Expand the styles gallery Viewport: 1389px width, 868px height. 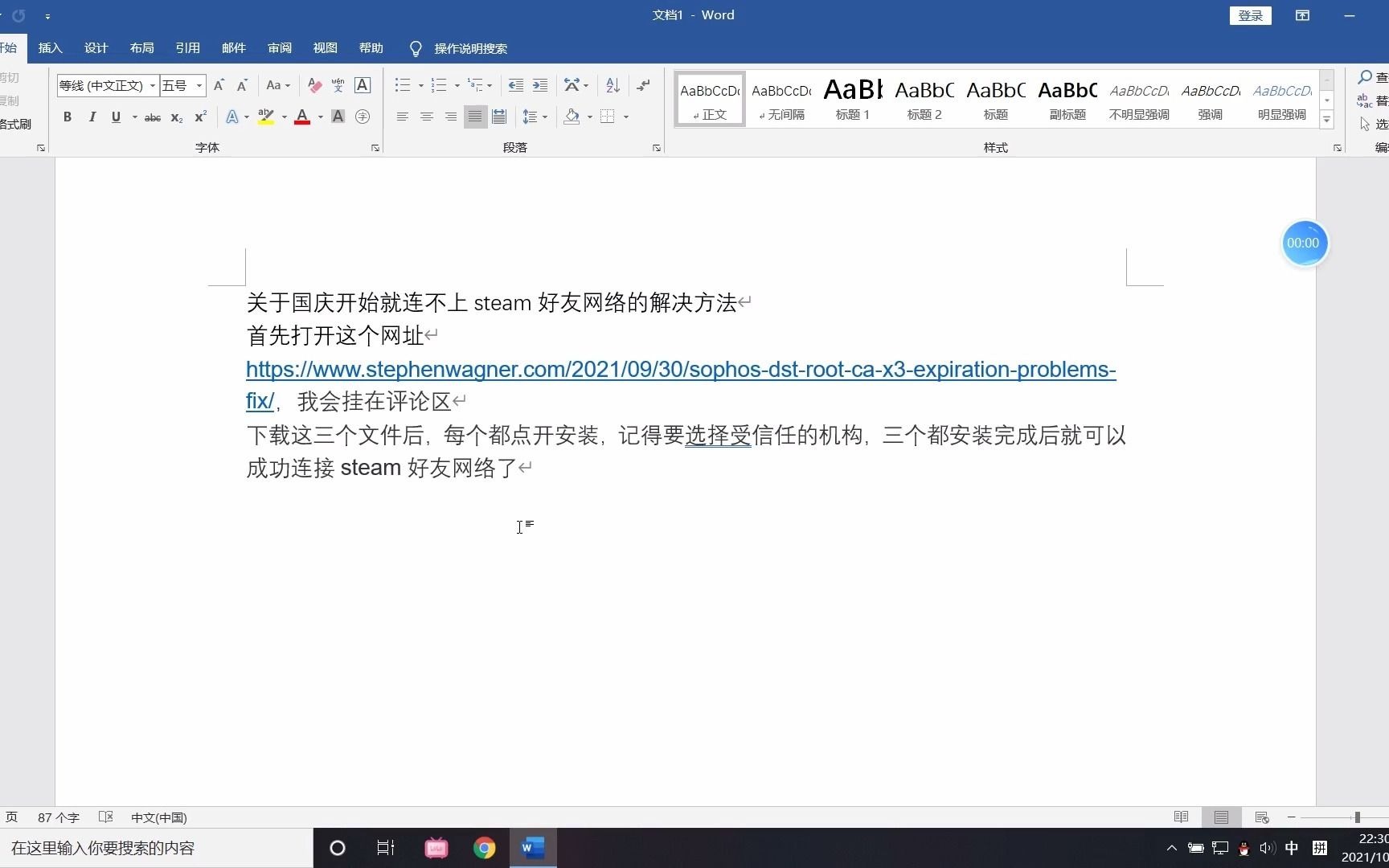1326,119
